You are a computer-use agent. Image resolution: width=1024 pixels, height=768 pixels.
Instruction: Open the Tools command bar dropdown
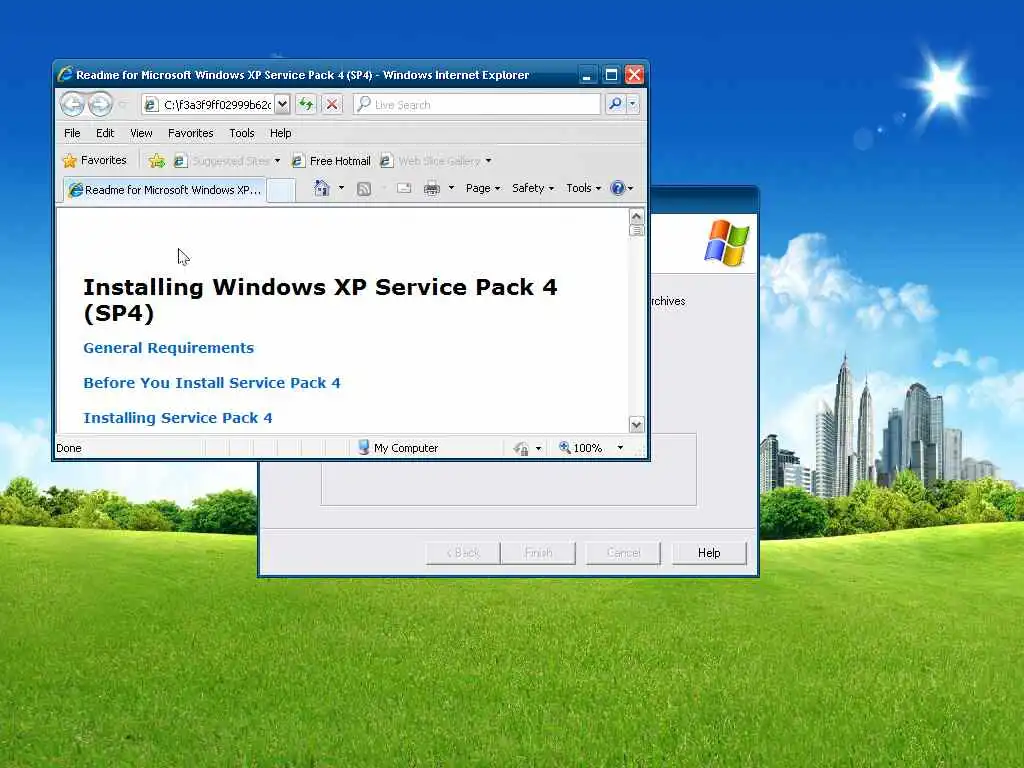(x=583, y=189)
